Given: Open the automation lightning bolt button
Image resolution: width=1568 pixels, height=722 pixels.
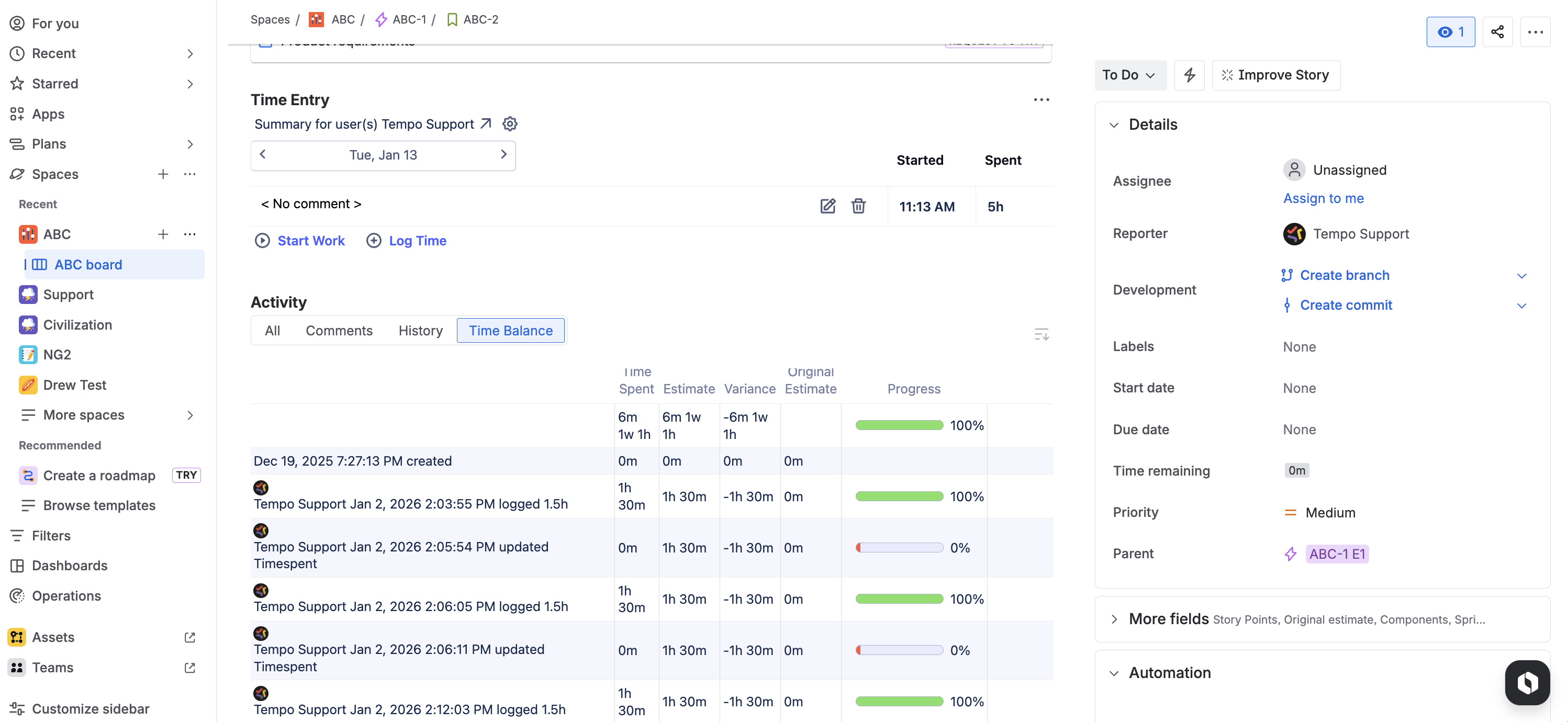Looking at the screenshot, I should tap(1189, 75).
